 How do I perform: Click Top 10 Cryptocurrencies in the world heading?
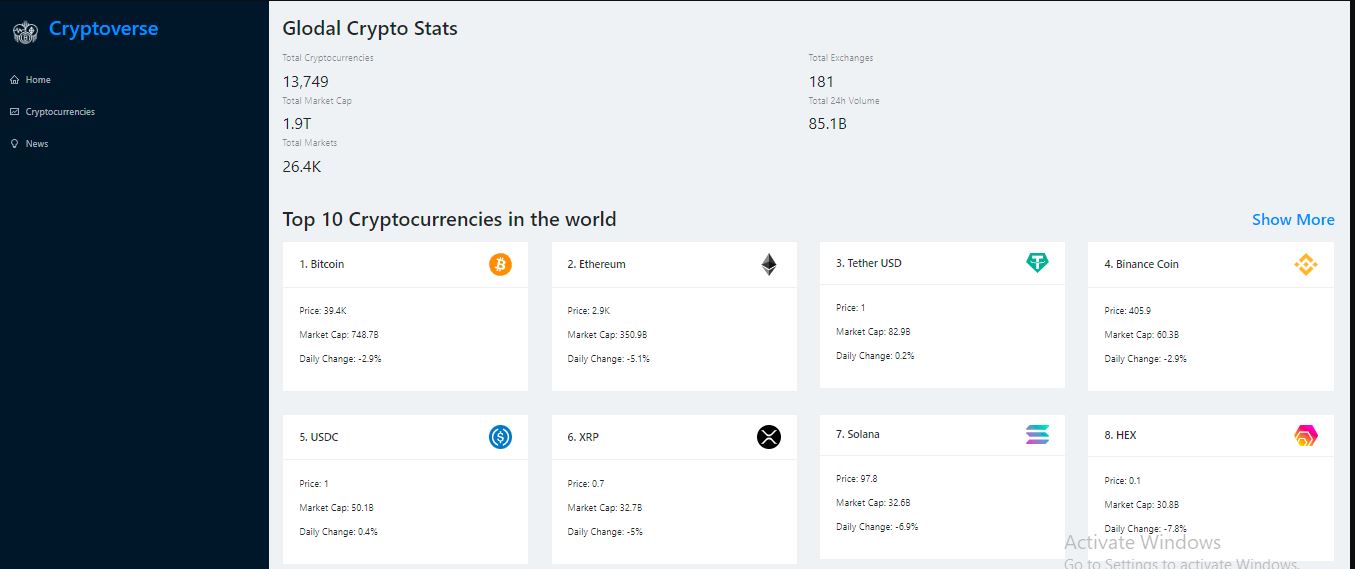click(x=449, y=219)
